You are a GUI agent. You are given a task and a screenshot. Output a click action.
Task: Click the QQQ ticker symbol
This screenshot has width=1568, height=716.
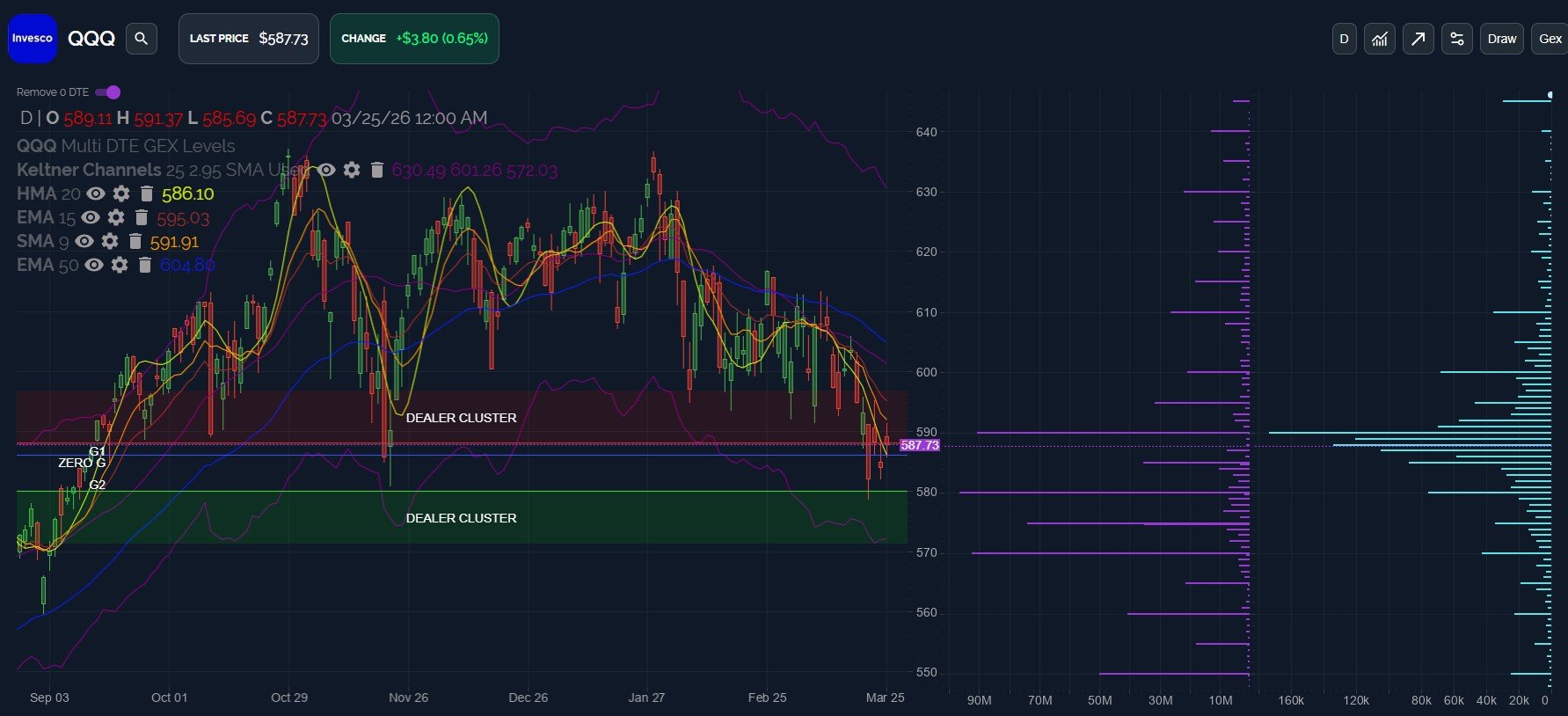tap(91, 39)
